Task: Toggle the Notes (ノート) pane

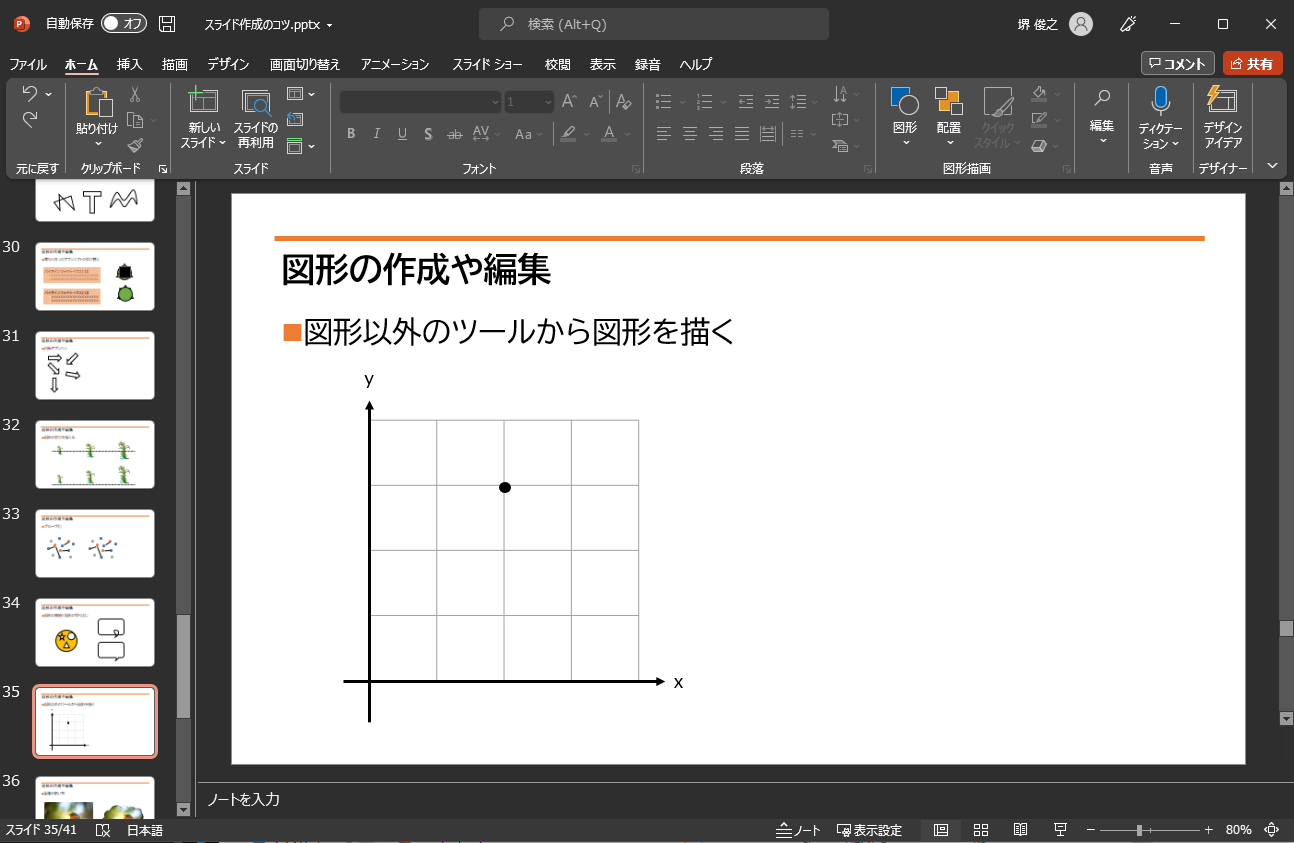Action: pyautogui.click(x=799, y=830)
